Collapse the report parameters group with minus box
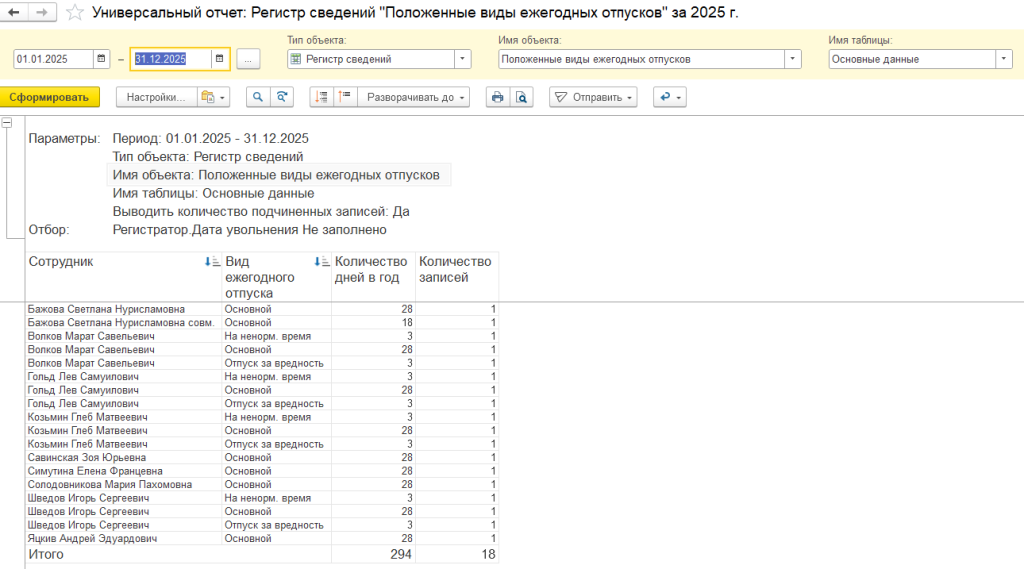 pyautogui.click(x=8, y=123)
